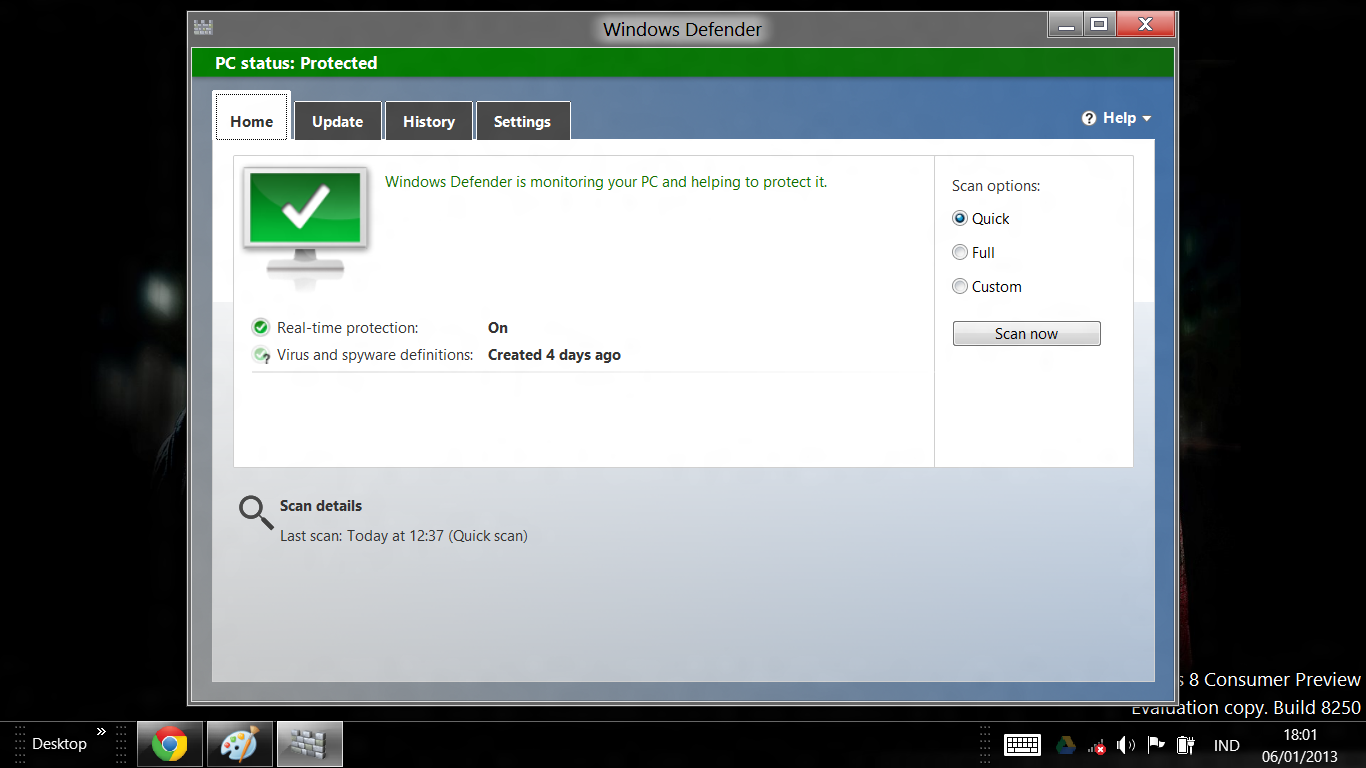The width and height of the screenshot is (1366, 768).
Task: Click the Real-time protection green check icon
Action: point(261,327)
